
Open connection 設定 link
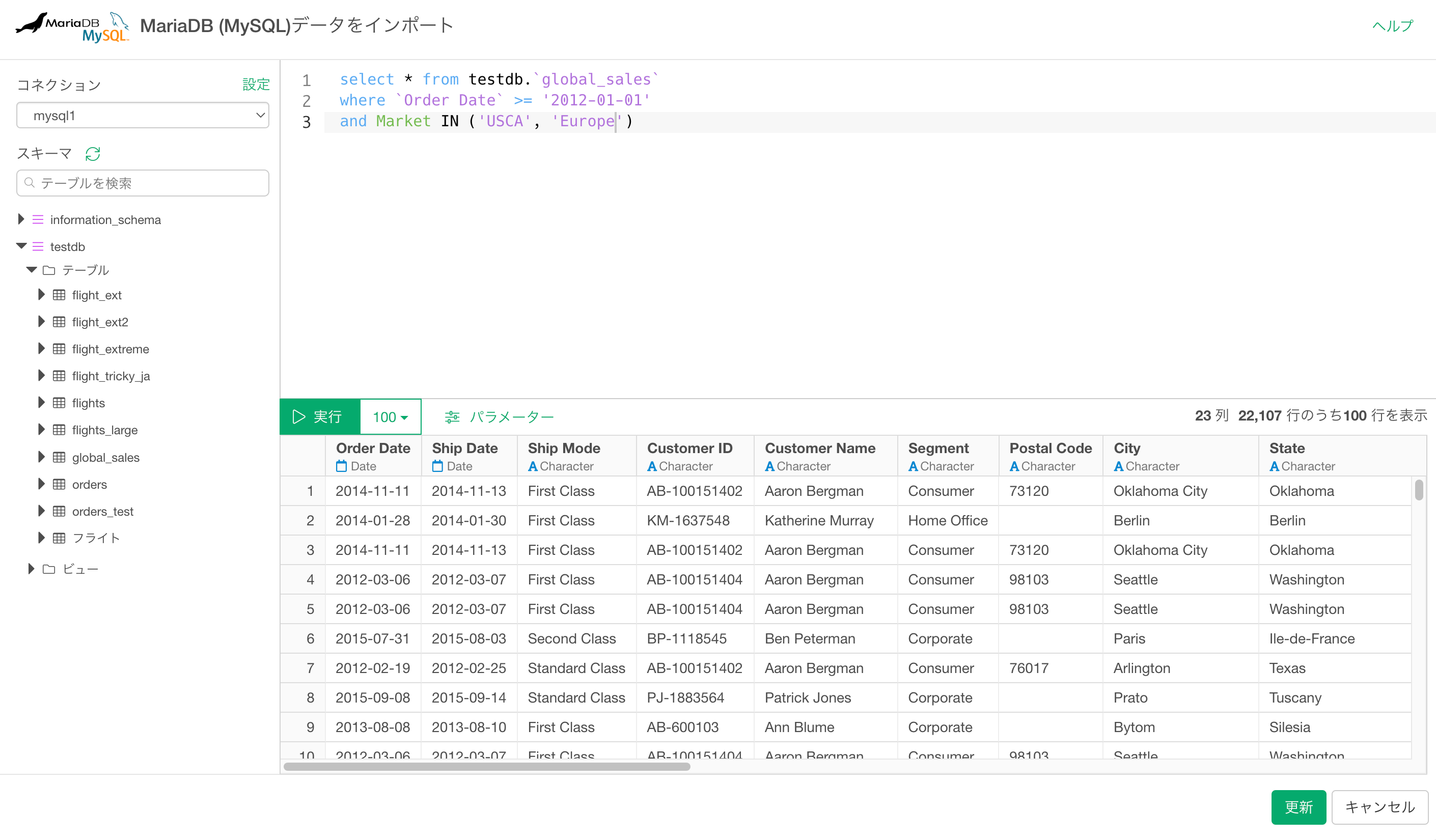pyautogui.click(x=256, y=85)
